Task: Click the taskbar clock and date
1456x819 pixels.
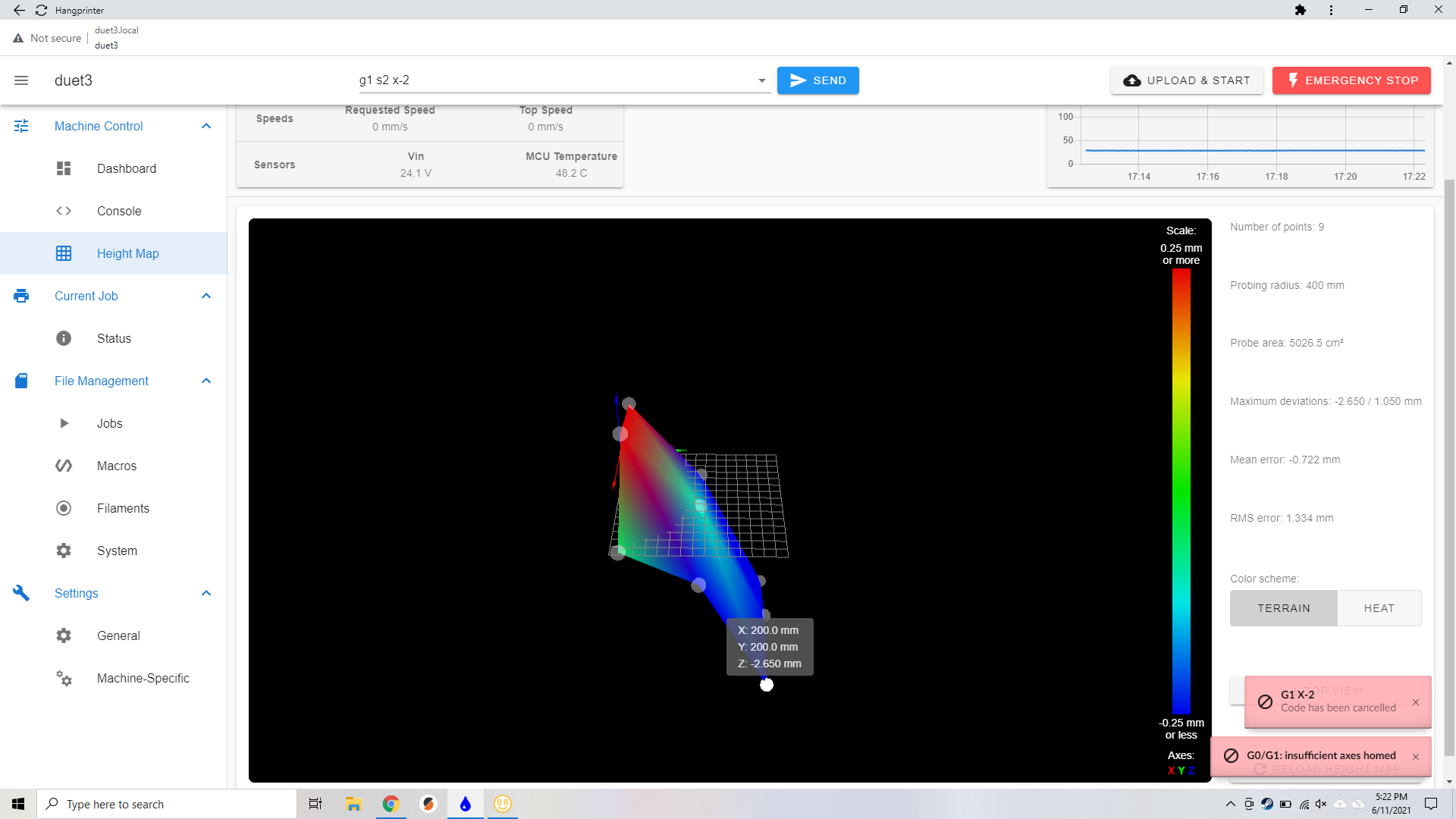Action: click(x=1391, y=804)
